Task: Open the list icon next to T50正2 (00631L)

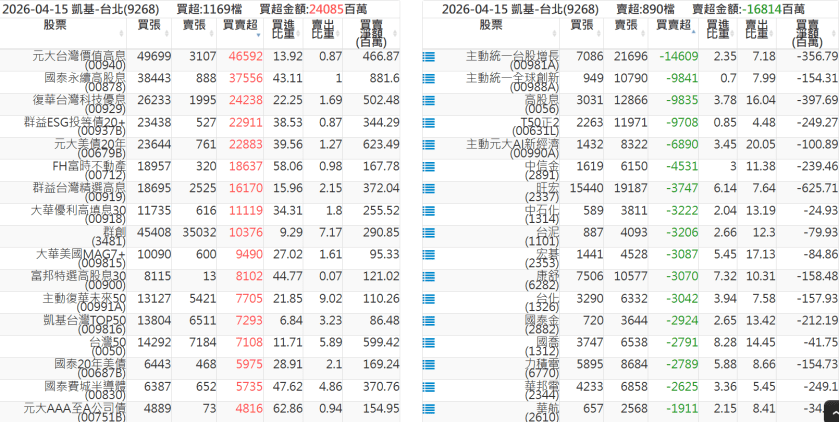Action: tap(429, 123)
